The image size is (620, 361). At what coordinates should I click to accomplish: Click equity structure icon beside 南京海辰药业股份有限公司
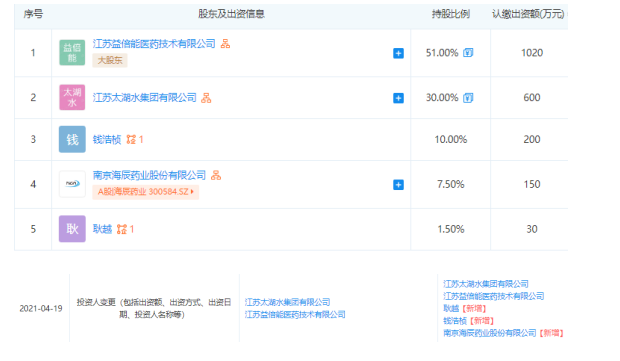(216, 175)
